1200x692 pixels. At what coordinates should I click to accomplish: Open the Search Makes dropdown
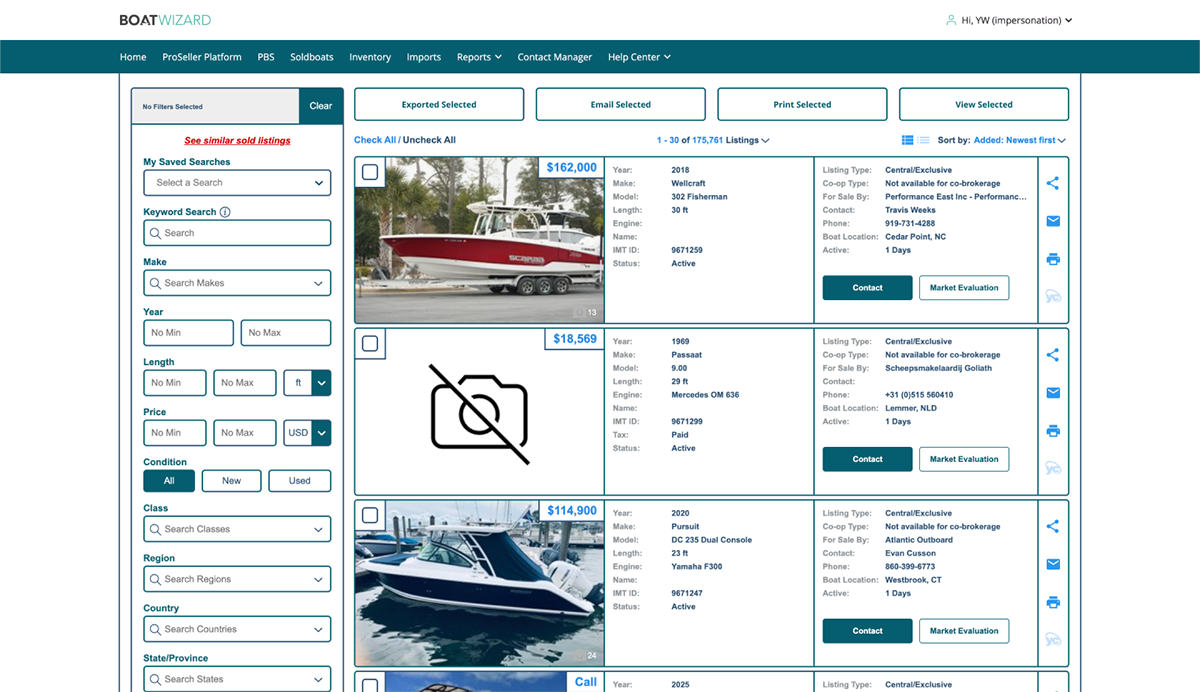237,283
